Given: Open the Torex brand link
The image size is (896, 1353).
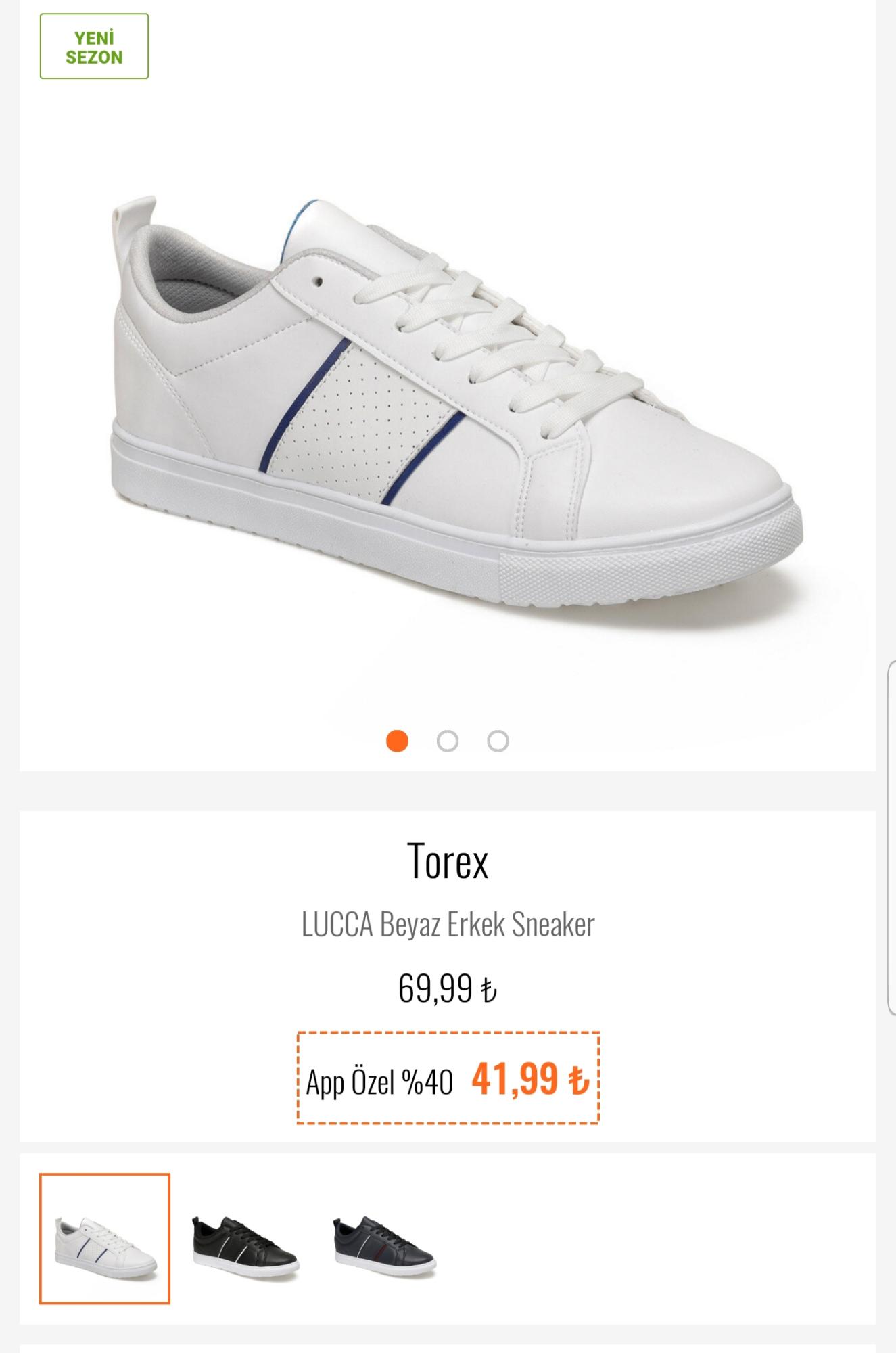Looking at the screenshot, I should coord(448,861).
